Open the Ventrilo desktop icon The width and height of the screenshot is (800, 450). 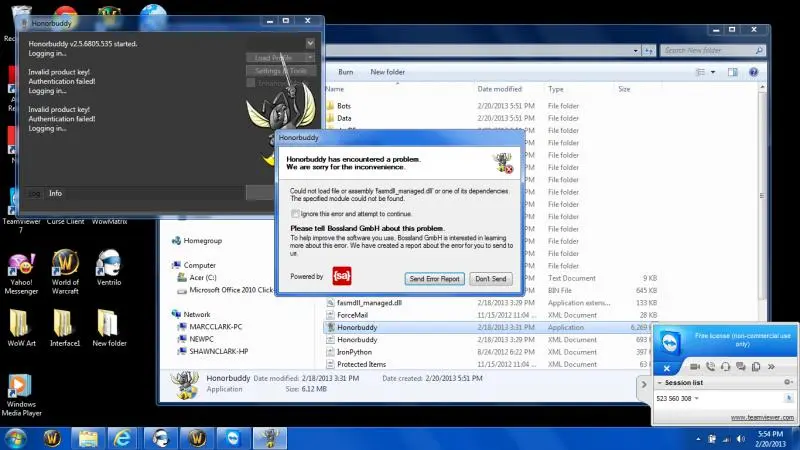click(x=109, y=267)
